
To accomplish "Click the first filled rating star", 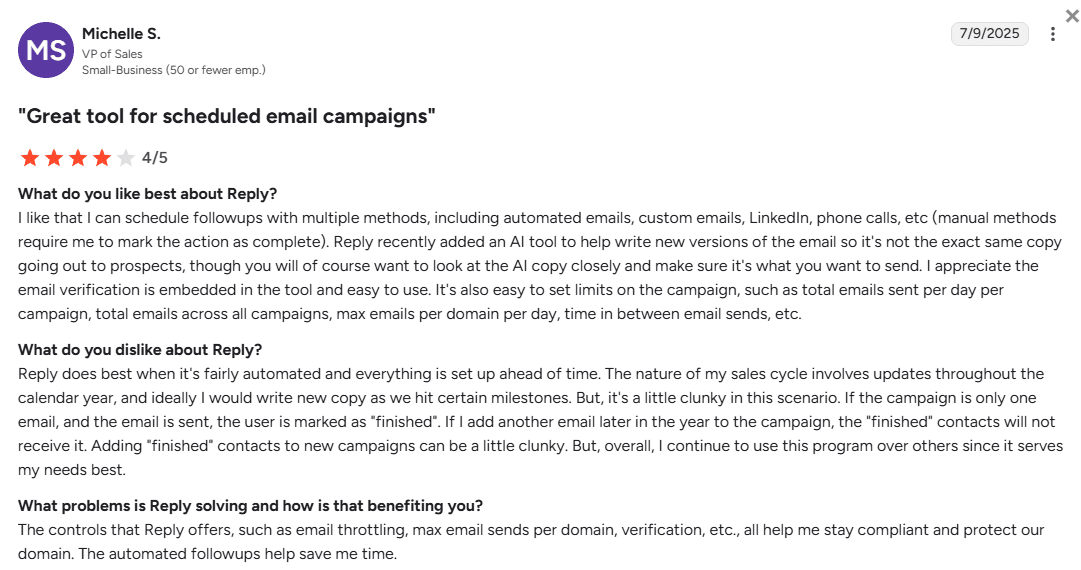I will pyautogui.click(x=29, y=158).
